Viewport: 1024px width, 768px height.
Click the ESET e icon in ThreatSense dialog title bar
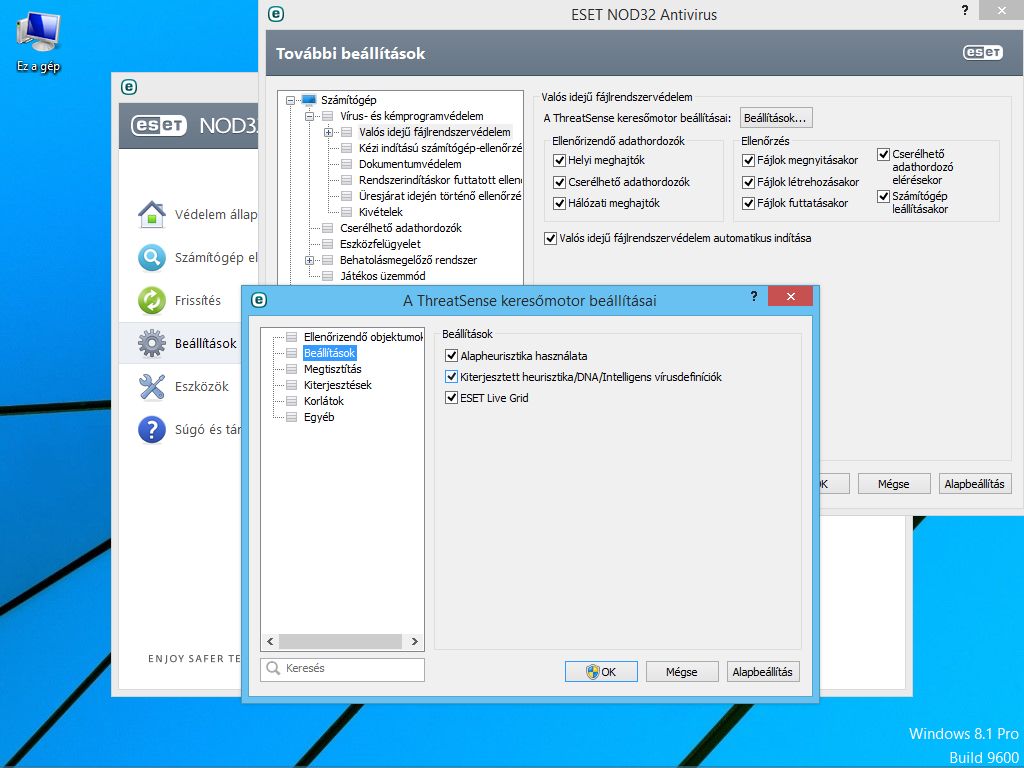click(259, 300)
